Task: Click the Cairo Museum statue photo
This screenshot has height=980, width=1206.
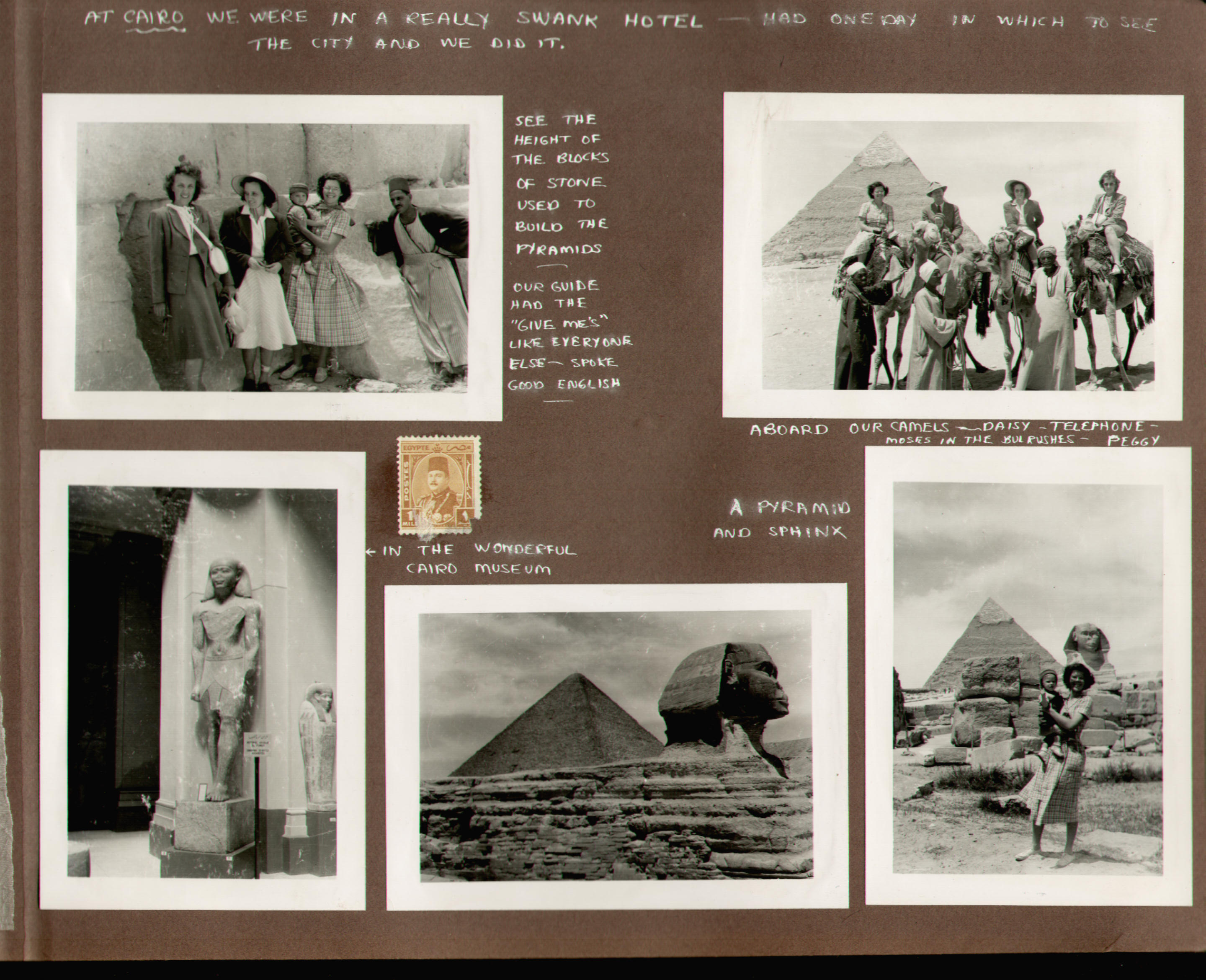Action: pyautogui.click(x=203, y=680)
